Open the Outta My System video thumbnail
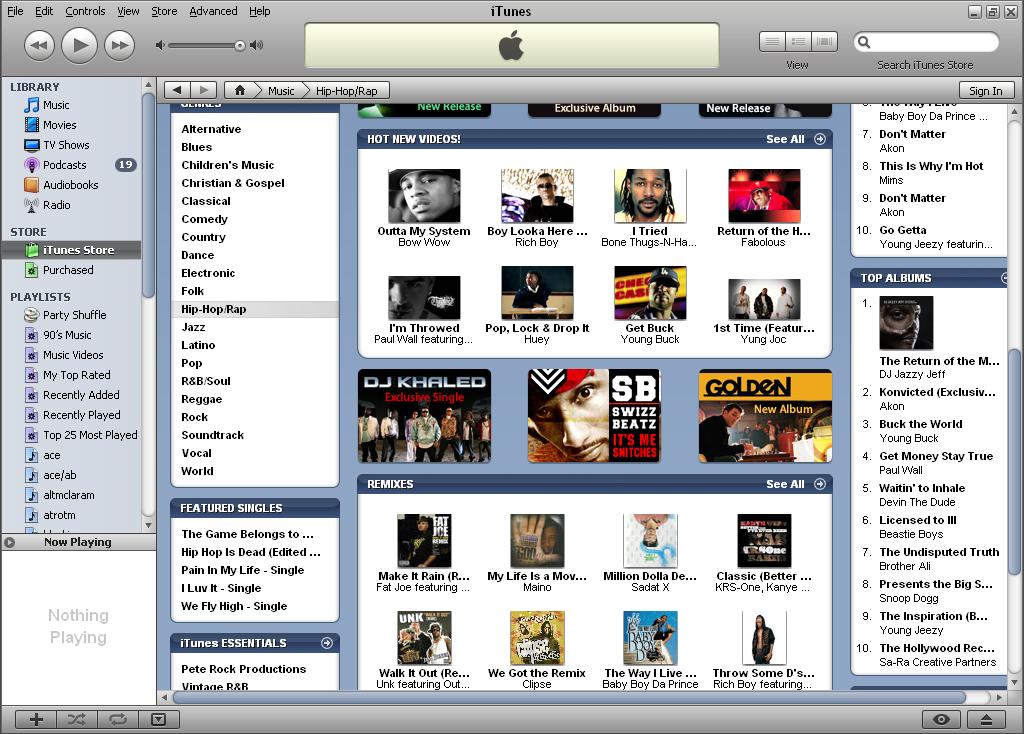This screenshot has width=1024, height=734. (424, 196)
